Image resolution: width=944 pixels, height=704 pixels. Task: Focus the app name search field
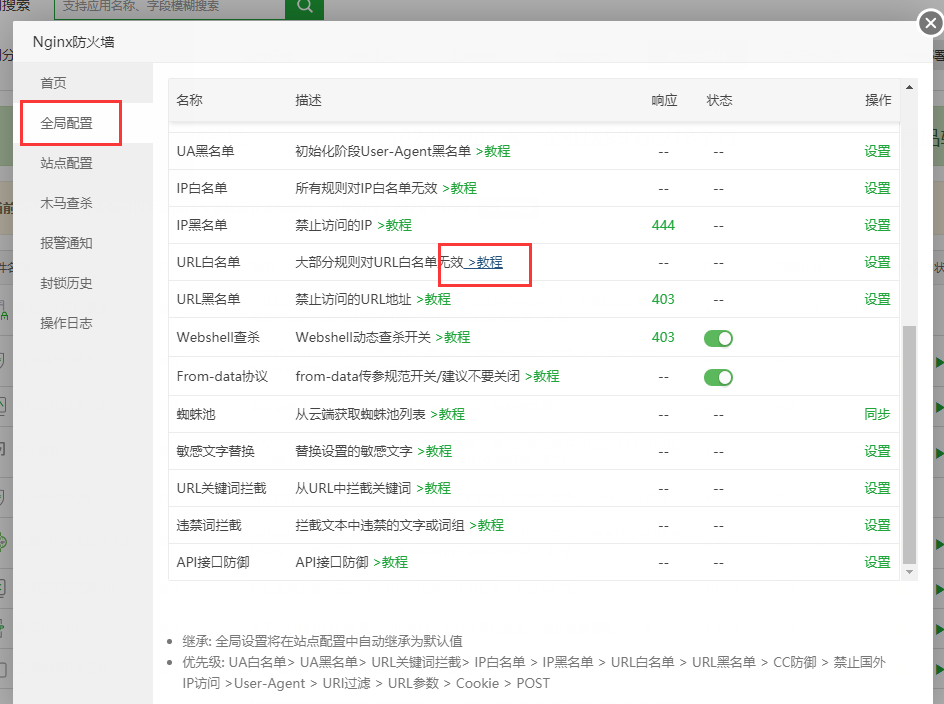170,7
